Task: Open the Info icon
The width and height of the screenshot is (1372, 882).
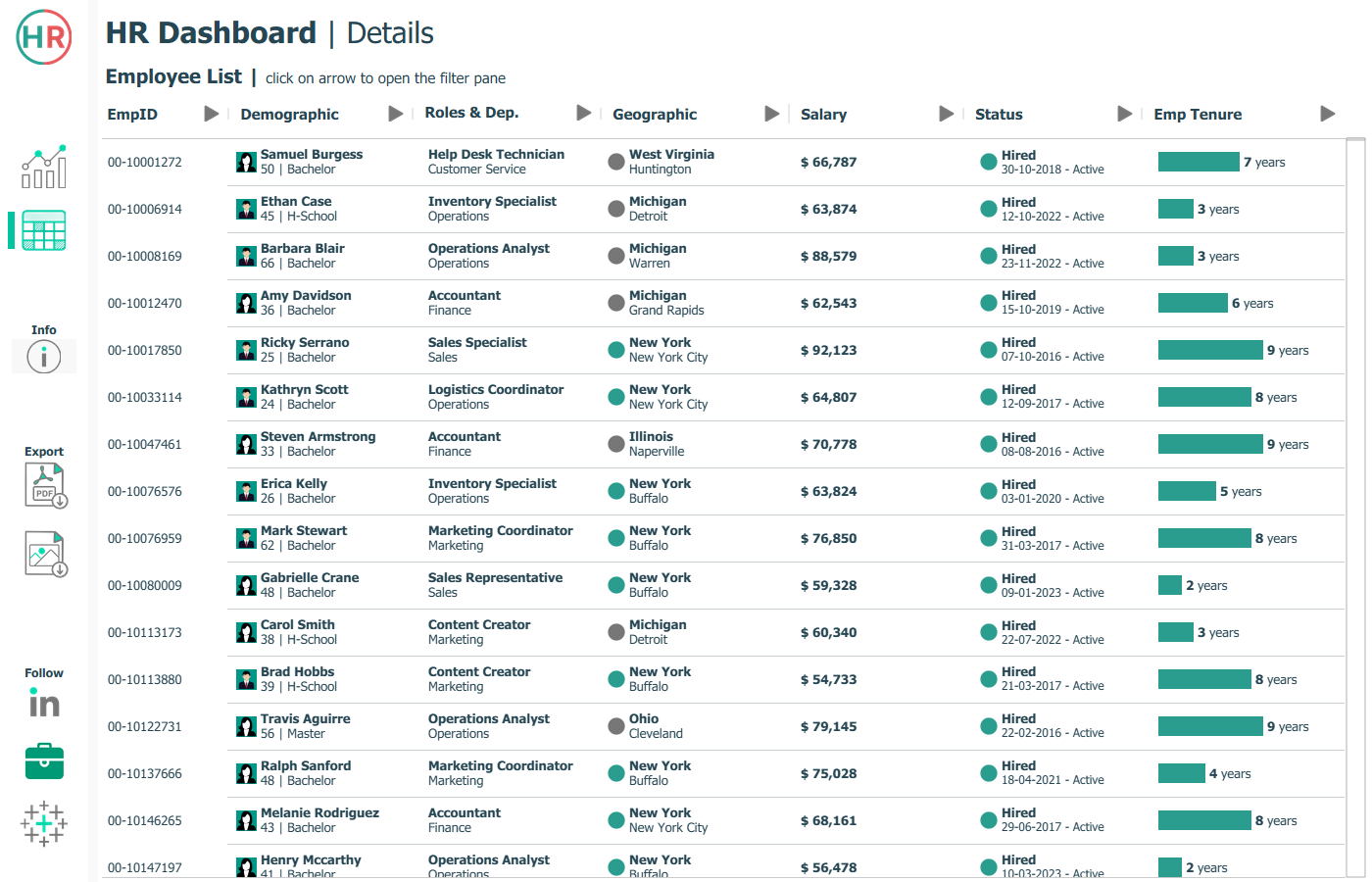Action: tap(44, 357)
